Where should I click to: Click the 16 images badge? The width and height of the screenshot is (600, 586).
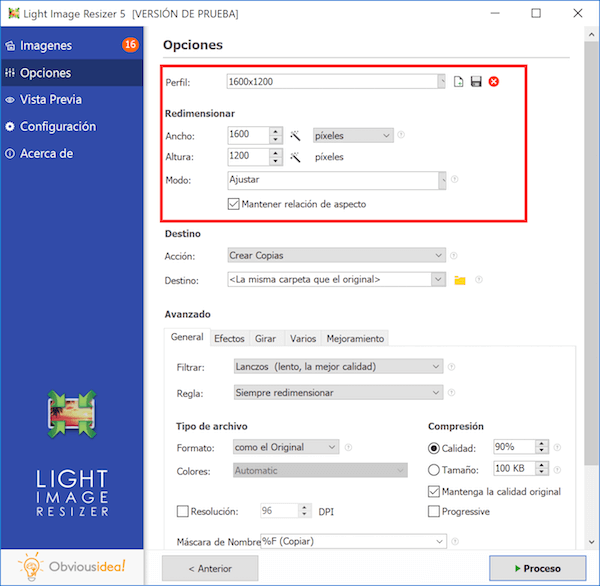coord(130,45)
